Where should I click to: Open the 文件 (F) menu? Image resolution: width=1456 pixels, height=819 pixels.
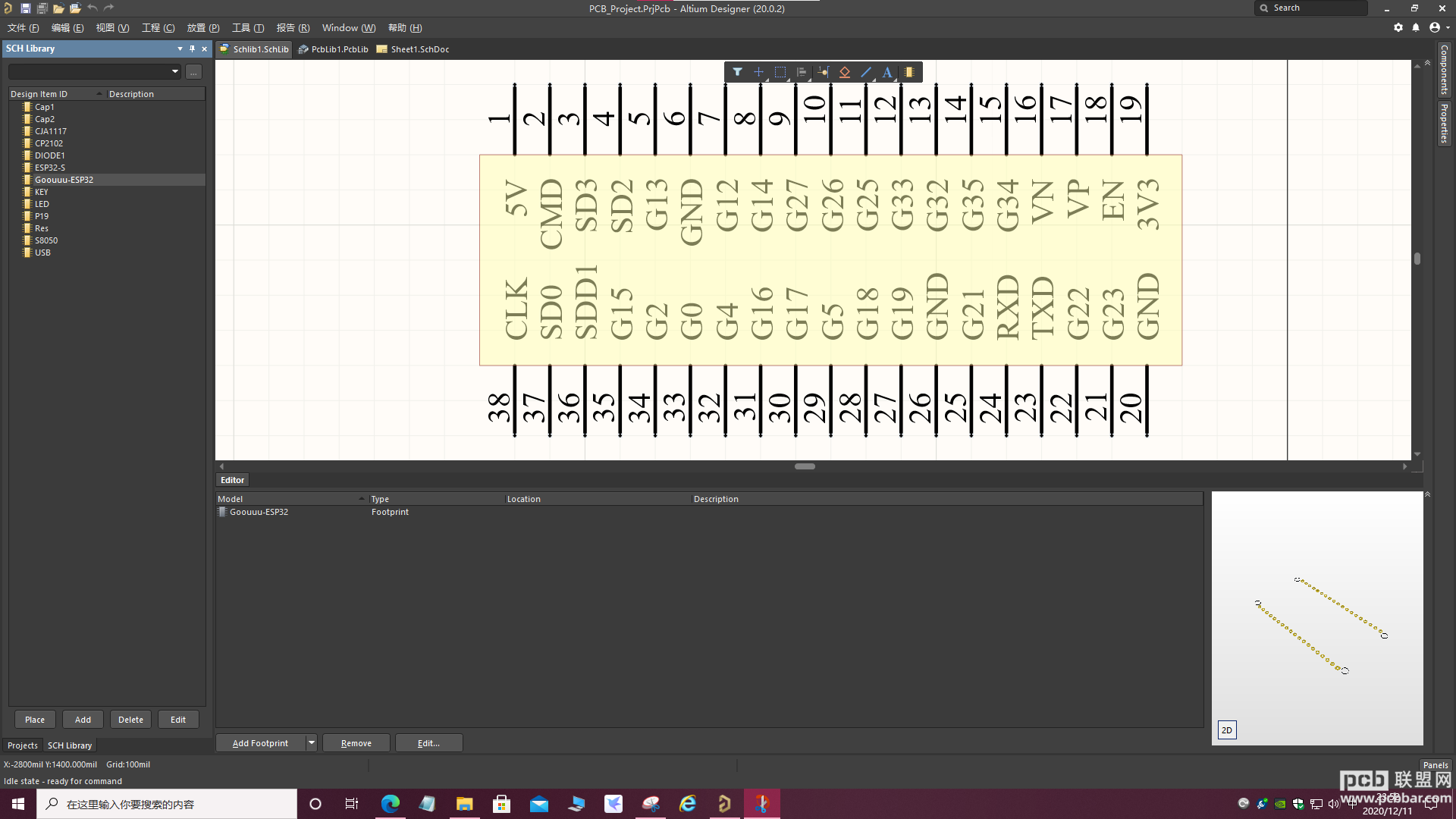coord(23,28)
